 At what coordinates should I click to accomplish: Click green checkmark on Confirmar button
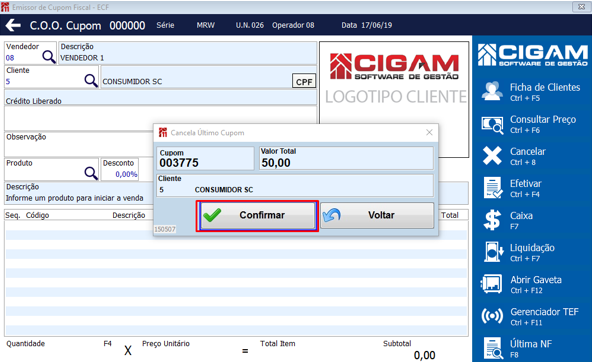[x=212, y=215]
